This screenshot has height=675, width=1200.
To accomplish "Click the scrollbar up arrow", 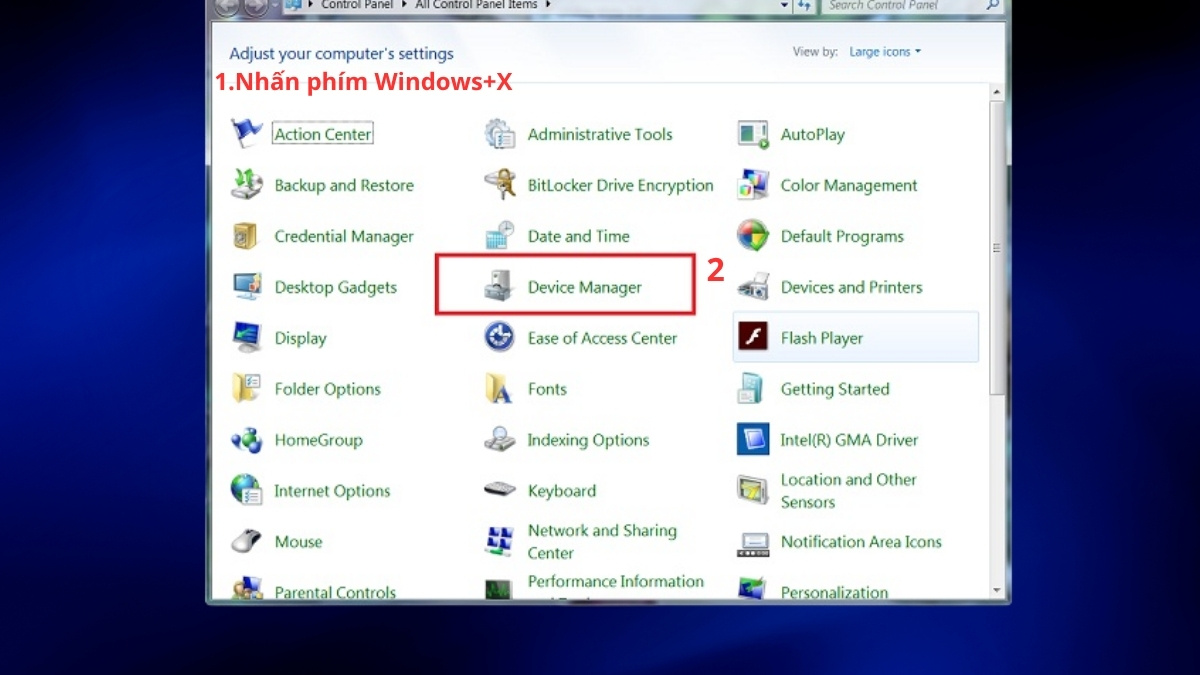I will (x=996, y=93).
